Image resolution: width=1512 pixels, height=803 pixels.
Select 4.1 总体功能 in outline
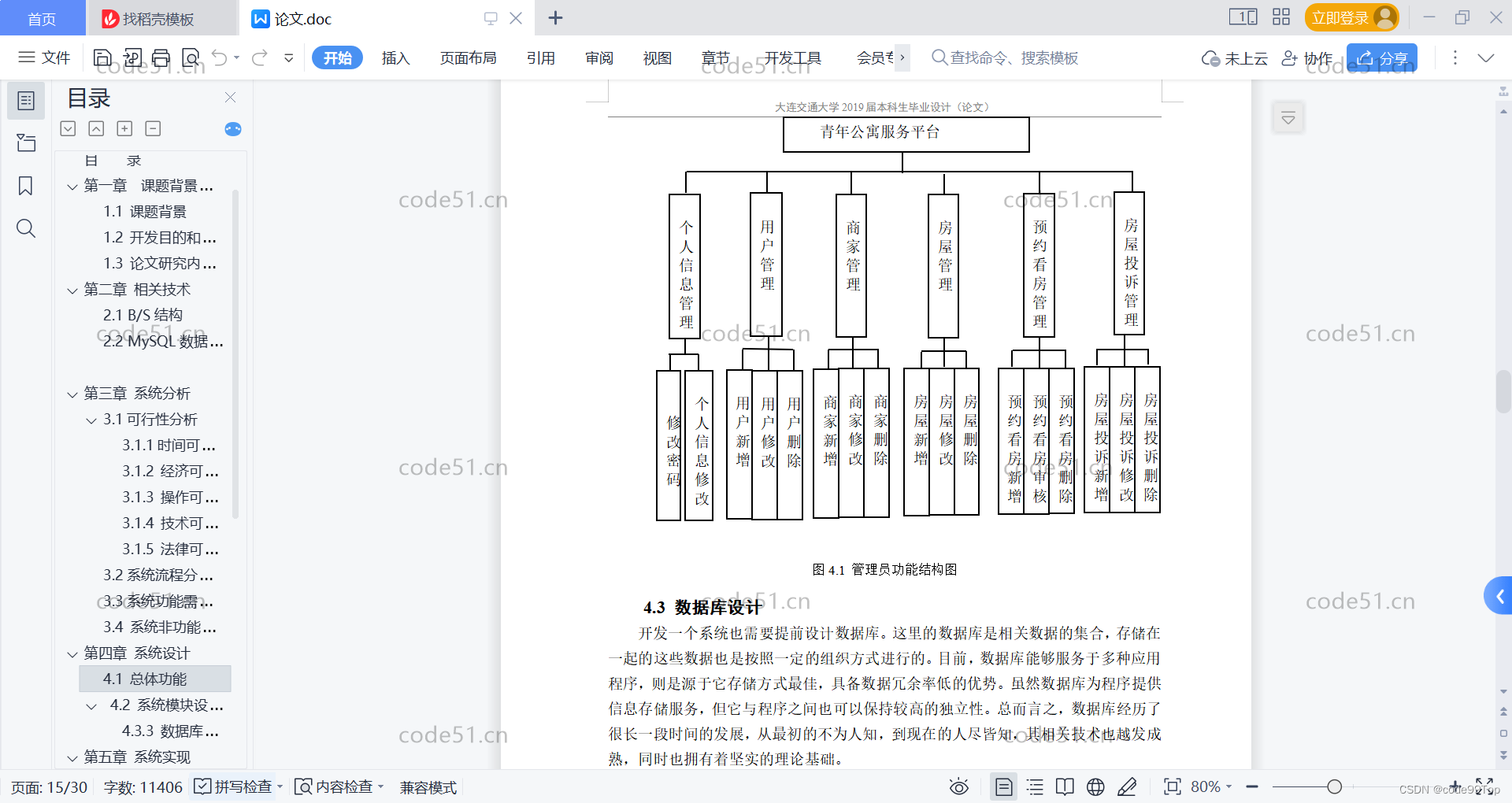[155, 679]
